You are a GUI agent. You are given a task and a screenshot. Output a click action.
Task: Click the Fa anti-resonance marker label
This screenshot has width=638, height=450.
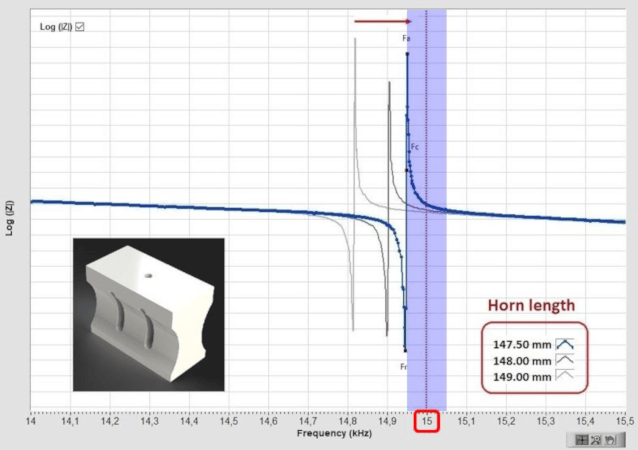406,38
